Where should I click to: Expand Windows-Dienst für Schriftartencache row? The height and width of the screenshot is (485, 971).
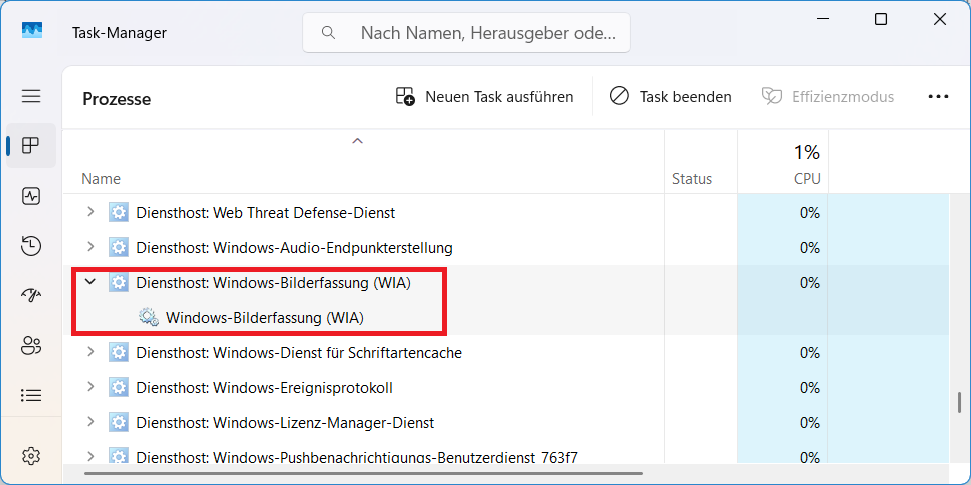tap(91, 352)
